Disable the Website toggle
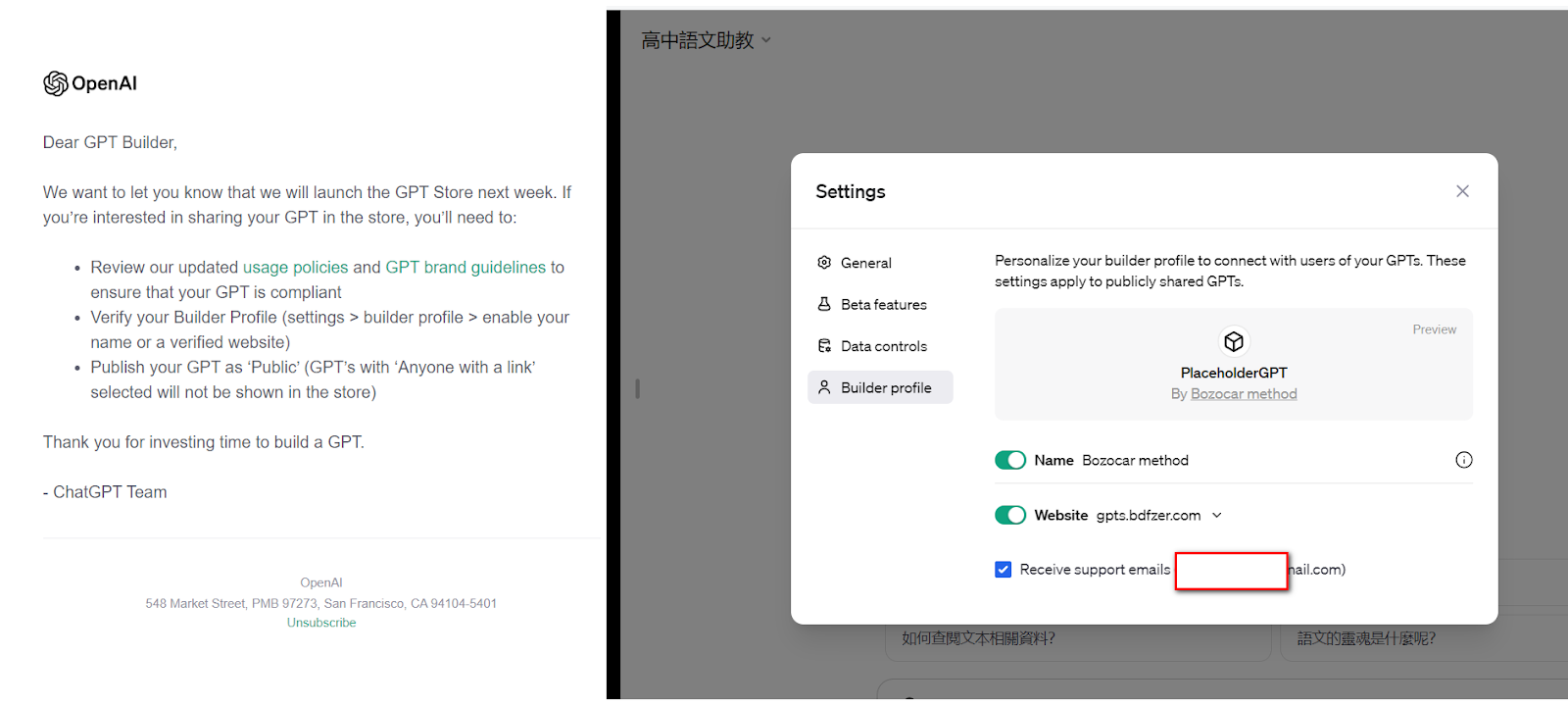This screenshot has width=1568, height=706. [x=1010, y=515]
